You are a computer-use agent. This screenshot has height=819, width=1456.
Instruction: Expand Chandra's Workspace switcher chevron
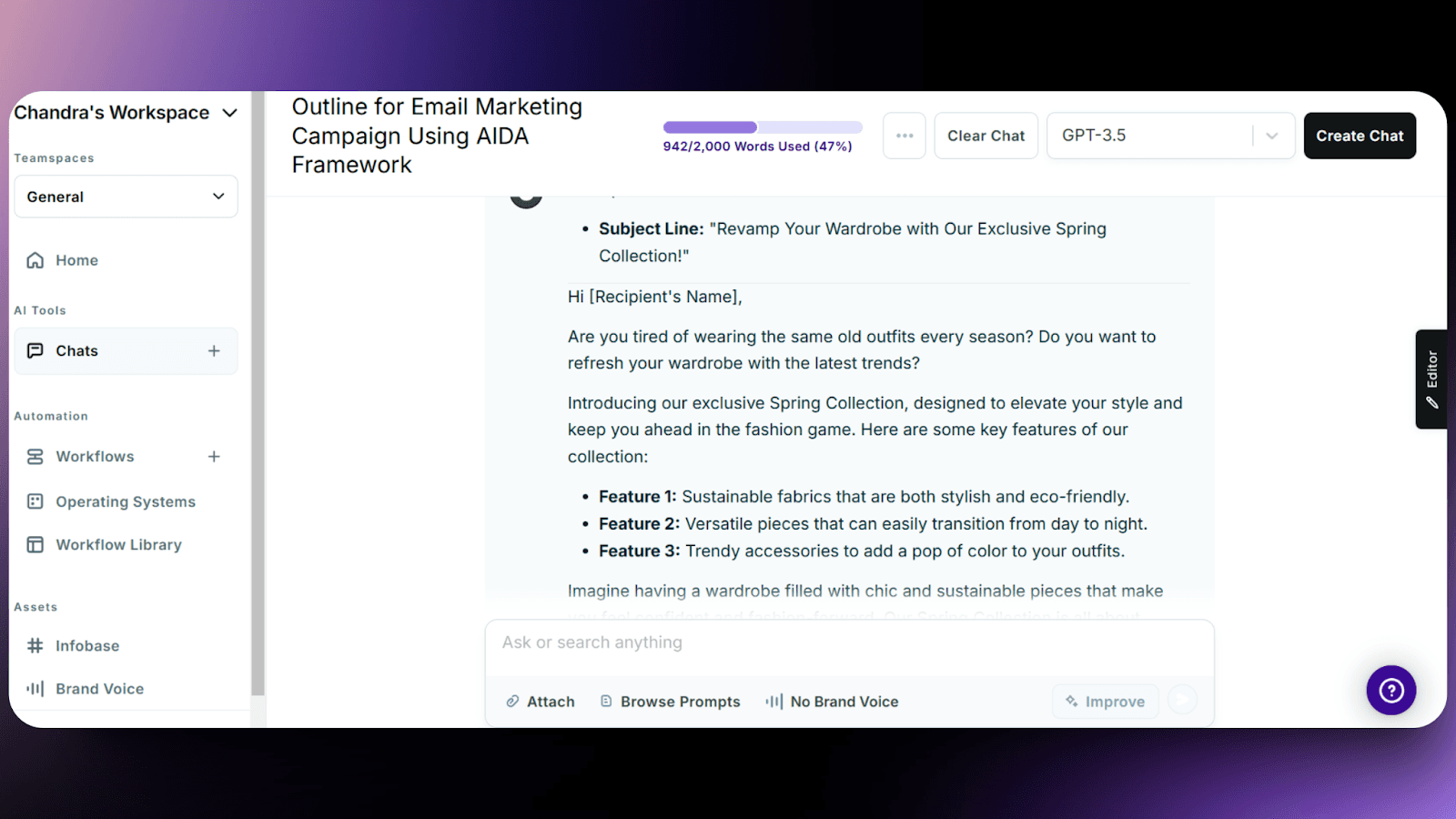point(229,113)
